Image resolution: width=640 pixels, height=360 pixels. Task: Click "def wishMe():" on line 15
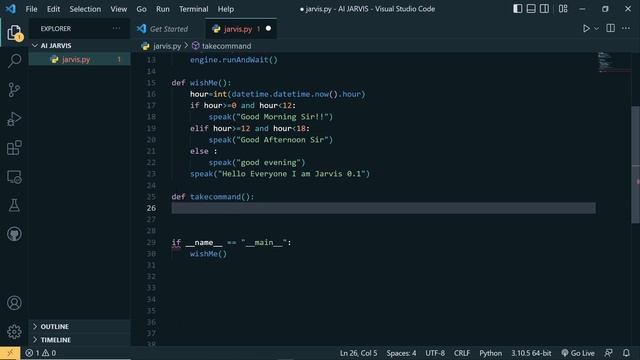pyautogui.click(x=201, y=82)
